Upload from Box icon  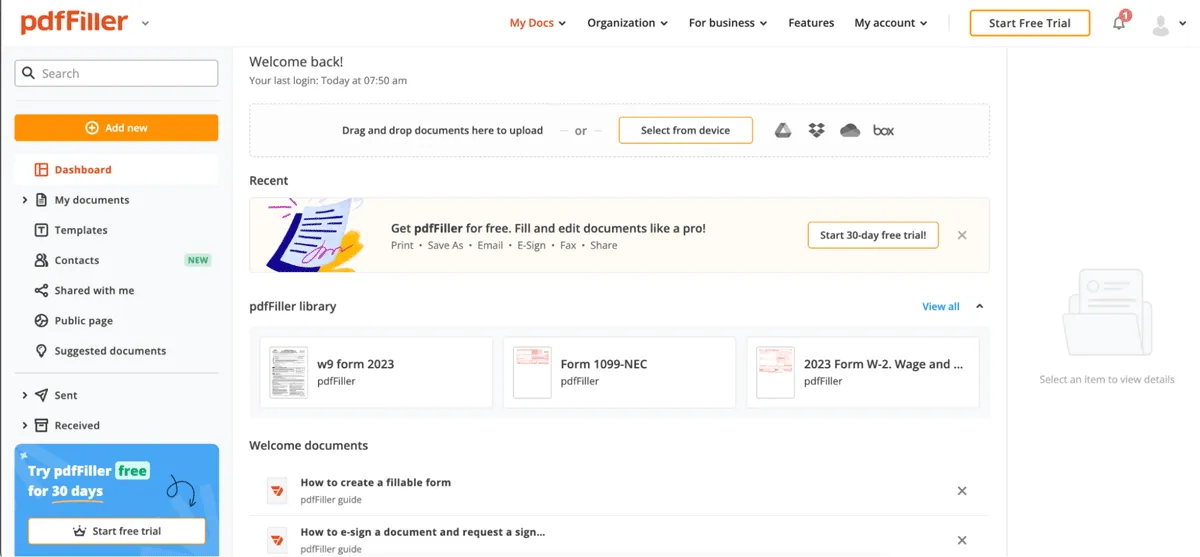tap(883, 130)
